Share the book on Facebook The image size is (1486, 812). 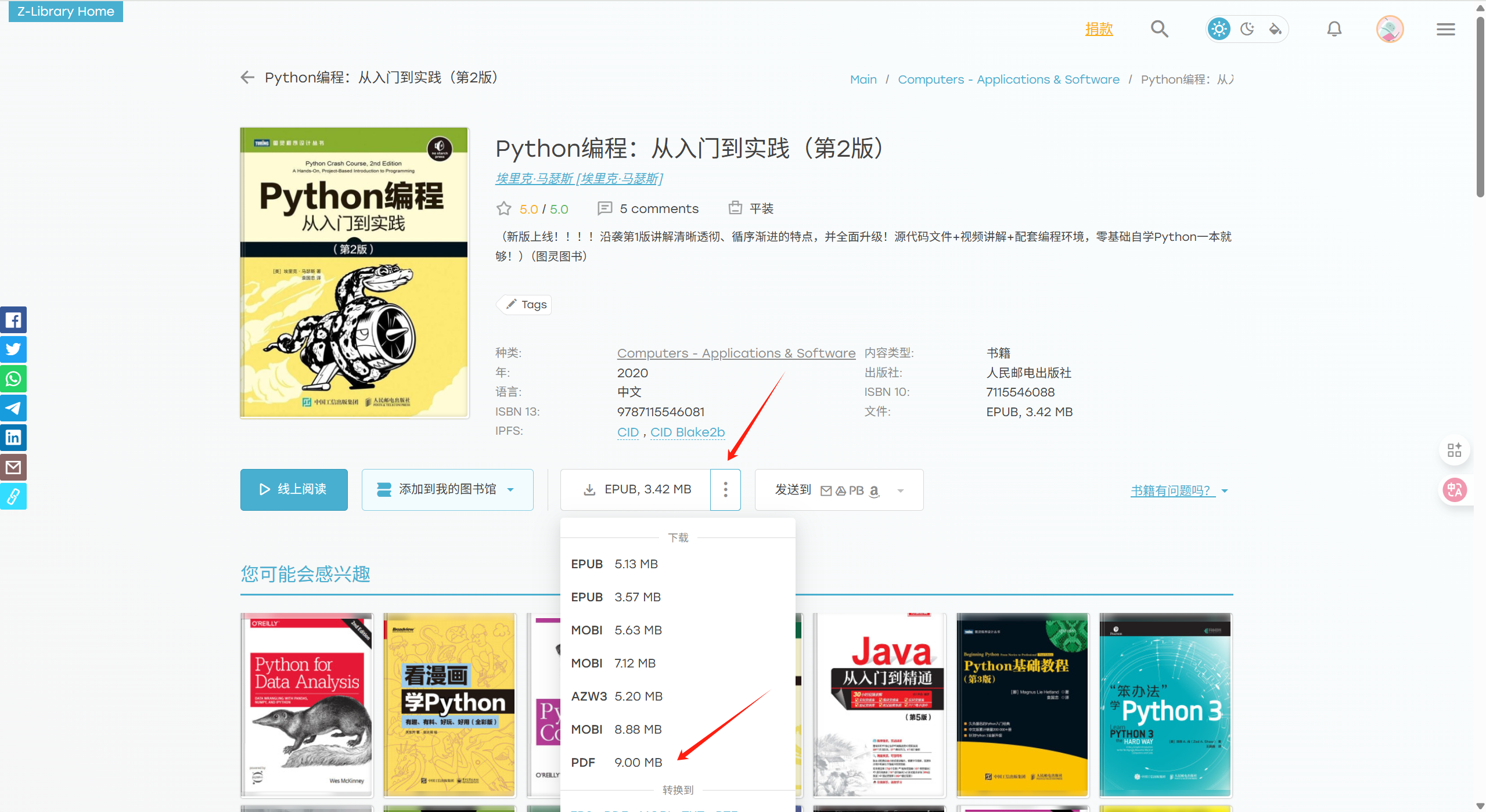(13, 320)
